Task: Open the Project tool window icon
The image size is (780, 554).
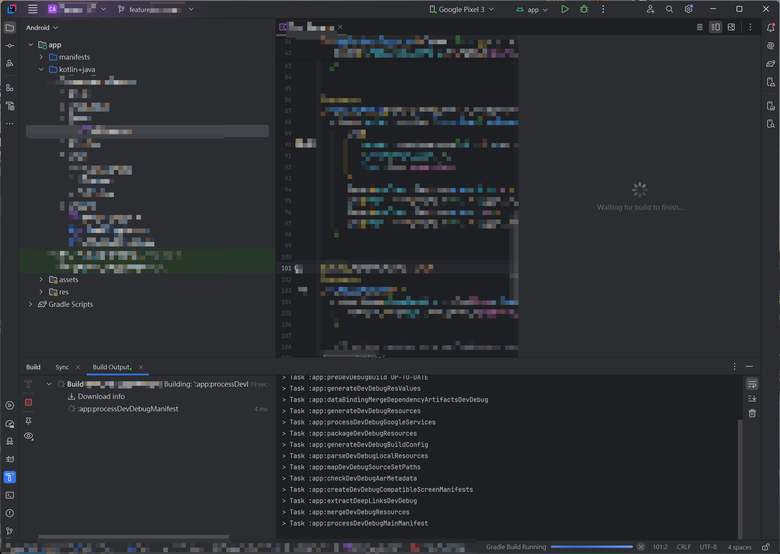Action: [9, 28]
